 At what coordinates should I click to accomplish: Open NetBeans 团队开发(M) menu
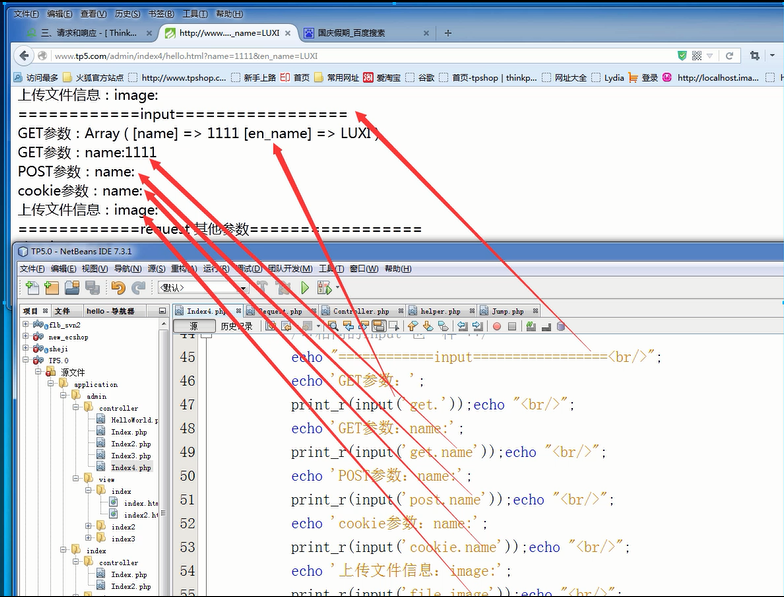click(x=290, y=269)
